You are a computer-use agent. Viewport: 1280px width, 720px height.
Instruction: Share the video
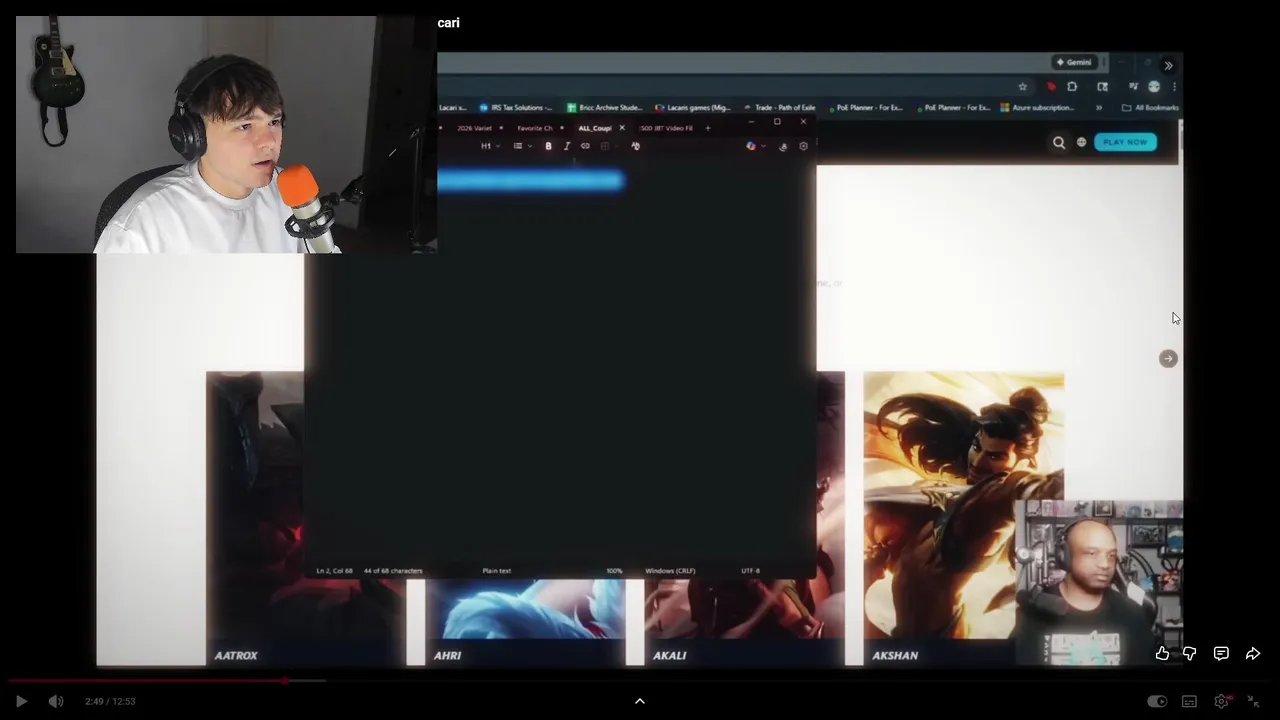[1252, 653]
